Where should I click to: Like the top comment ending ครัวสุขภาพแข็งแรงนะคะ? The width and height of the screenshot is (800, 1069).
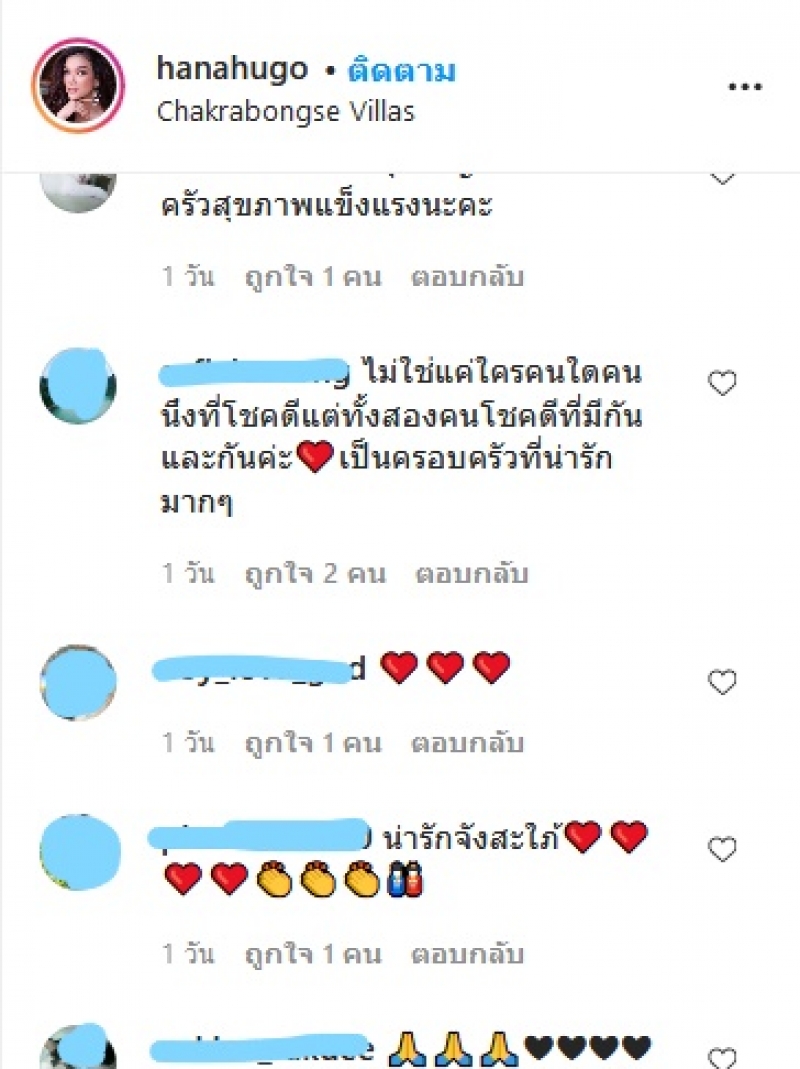(722, 179)
